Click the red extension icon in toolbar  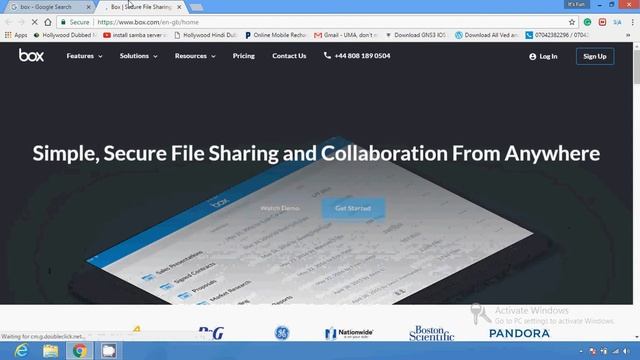pyautogui.click(x=602, y=22)
